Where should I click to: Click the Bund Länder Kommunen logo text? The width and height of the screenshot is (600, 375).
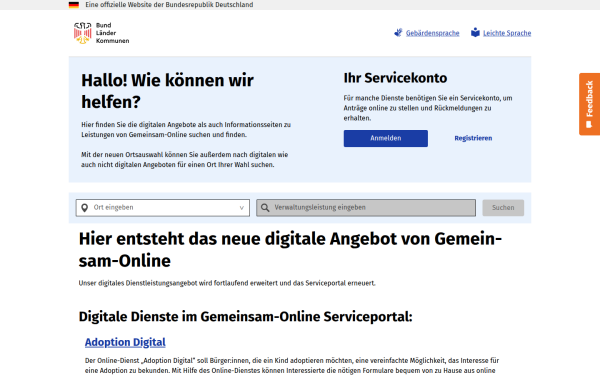(x=112, y=33)
